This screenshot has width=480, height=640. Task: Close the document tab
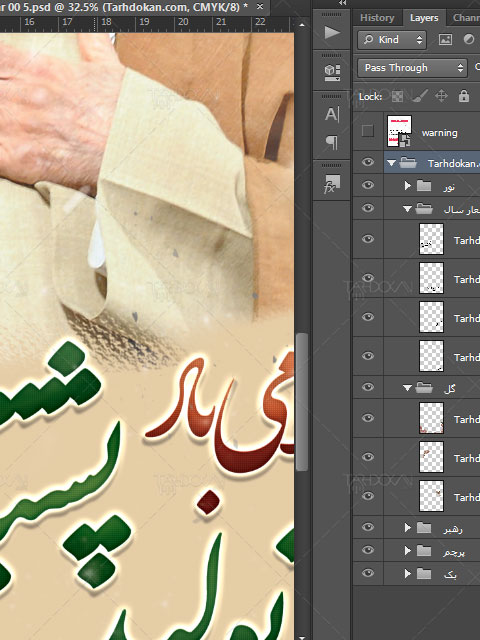point(260,7)
